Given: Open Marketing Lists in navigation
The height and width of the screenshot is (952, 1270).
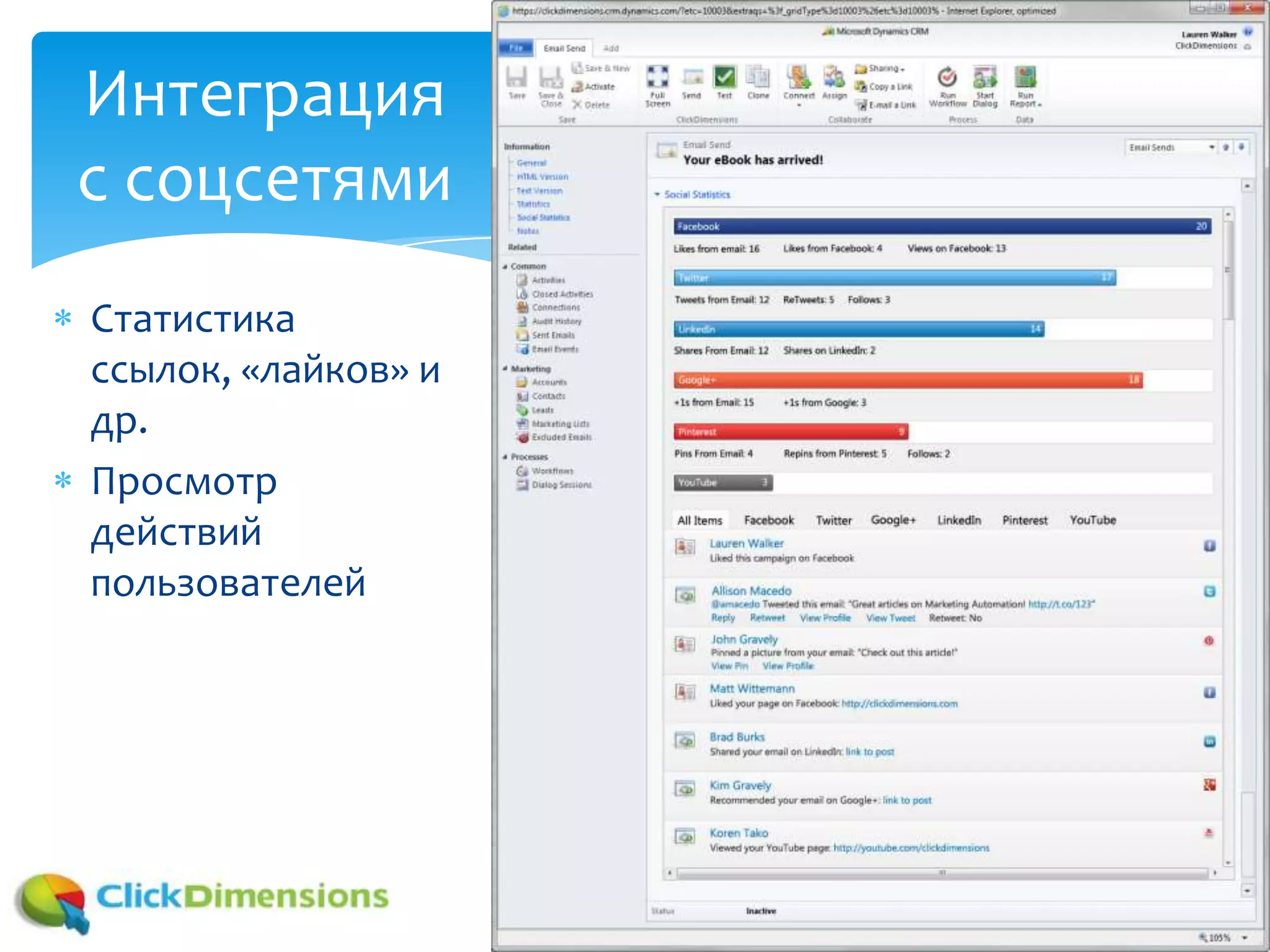Looking at the screenshot, I should click(560, 424).
